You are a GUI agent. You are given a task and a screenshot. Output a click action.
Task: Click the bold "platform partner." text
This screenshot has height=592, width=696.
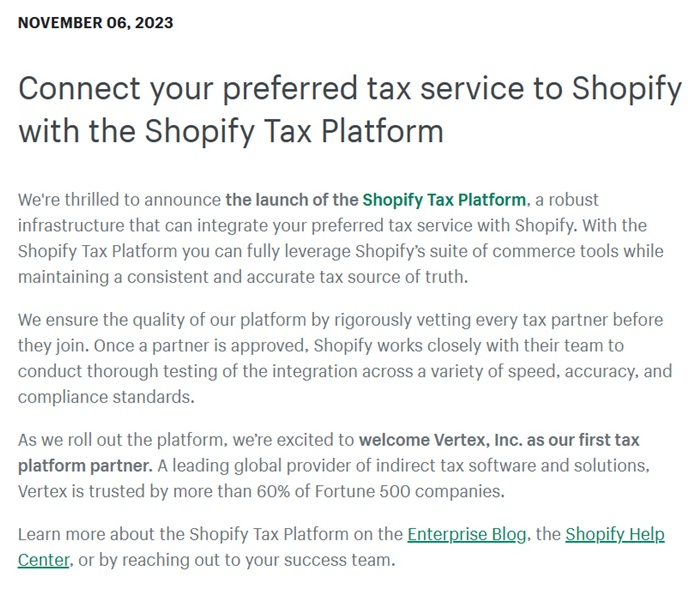click(x=85, y=466)
